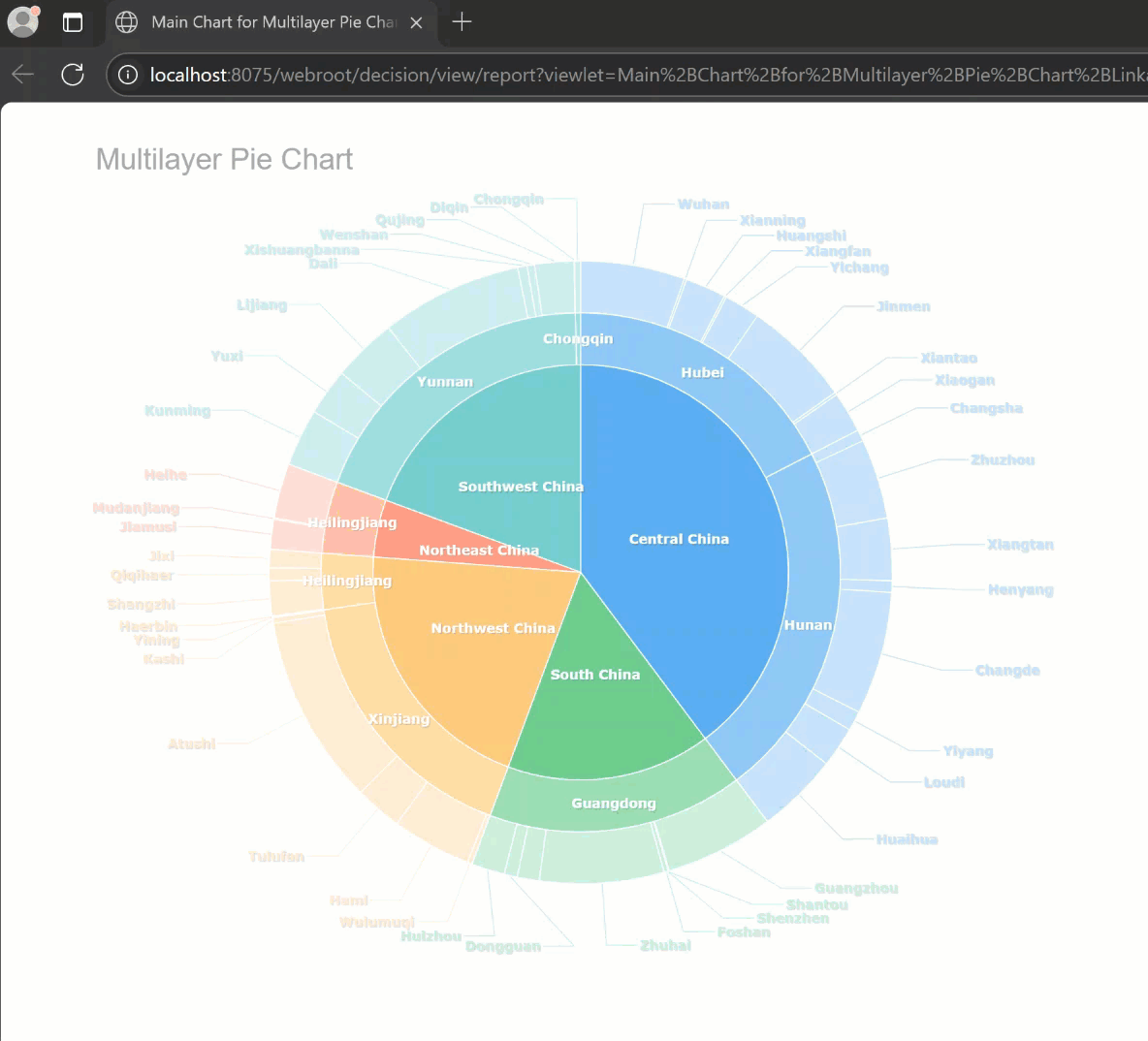Select the Hubei ring segment
The width and height of the screenshot is (1148, 1041).
702,372
